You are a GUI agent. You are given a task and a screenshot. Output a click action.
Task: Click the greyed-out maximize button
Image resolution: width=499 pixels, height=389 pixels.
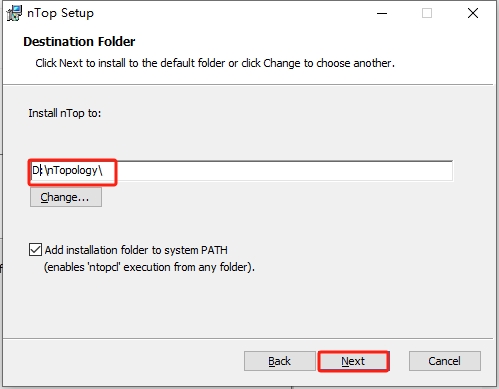coord(427,13)
